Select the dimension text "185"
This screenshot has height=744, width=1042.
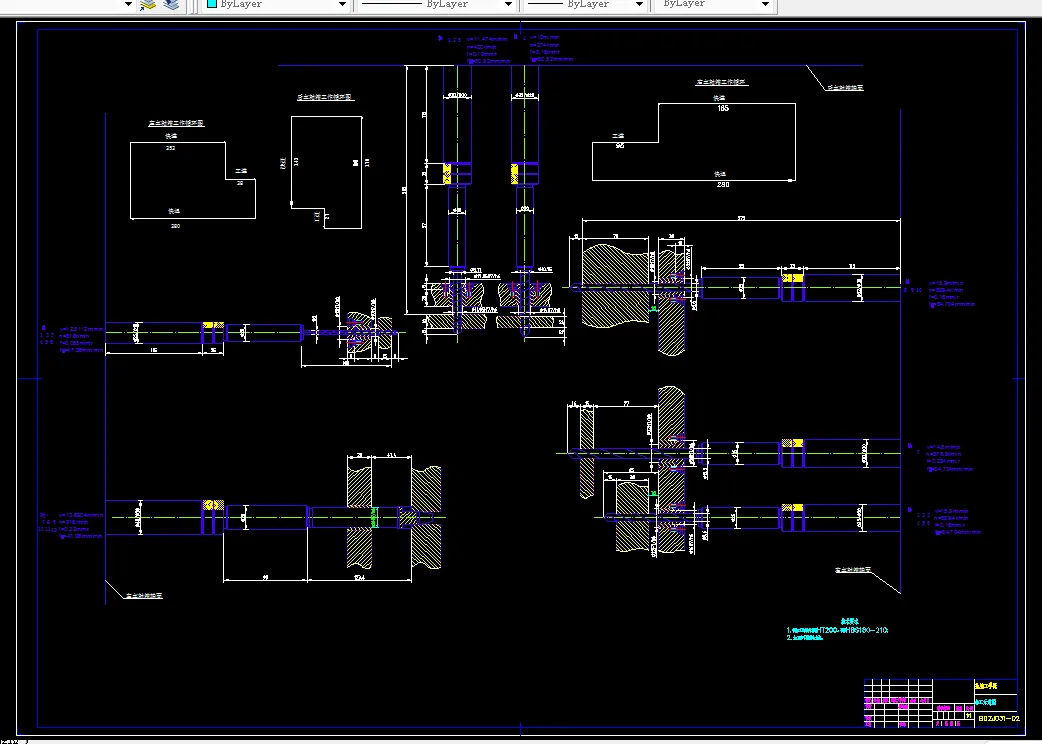tap(723, 108)
